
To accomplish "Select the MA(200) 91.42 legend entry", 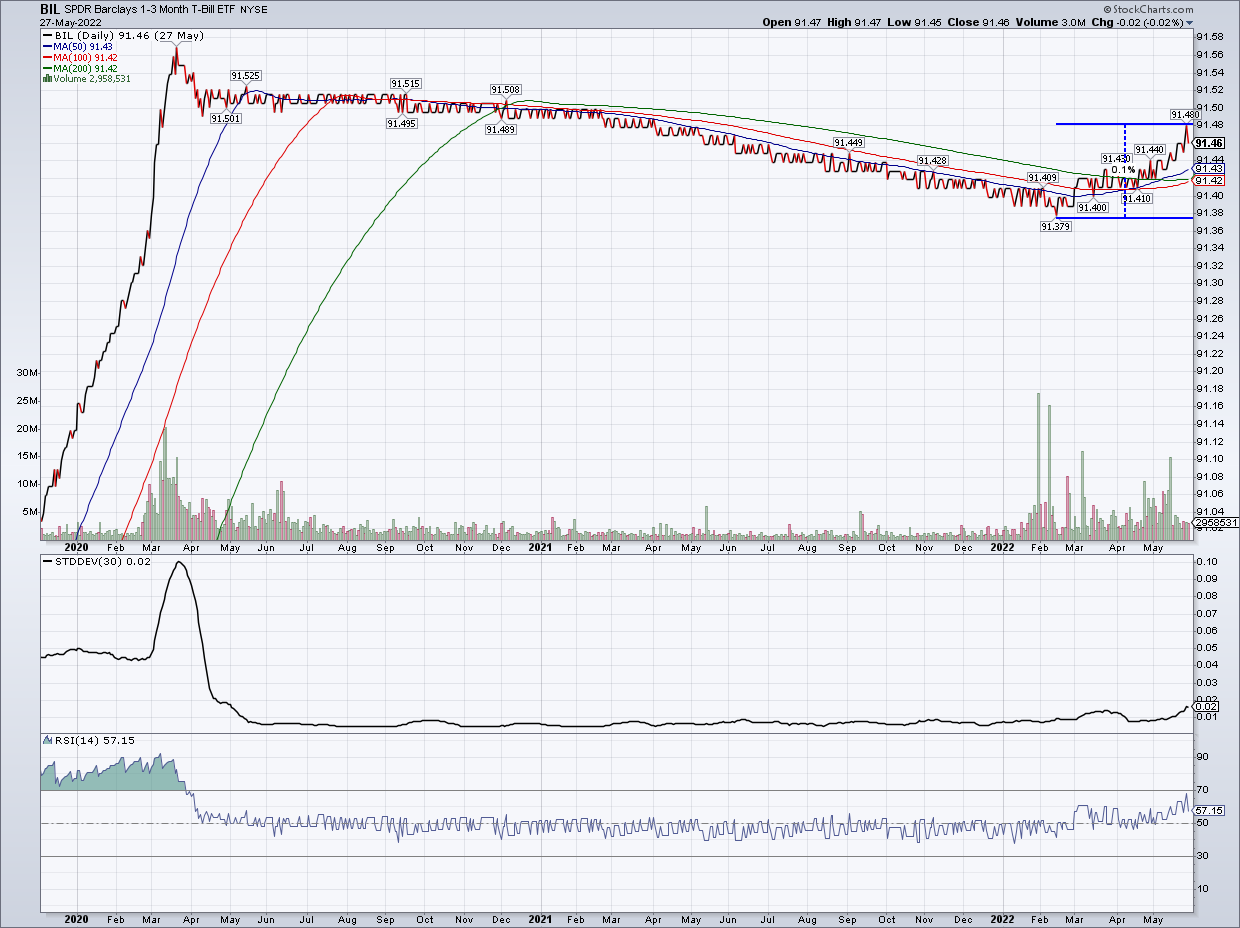I will click(x=79, y=67).
